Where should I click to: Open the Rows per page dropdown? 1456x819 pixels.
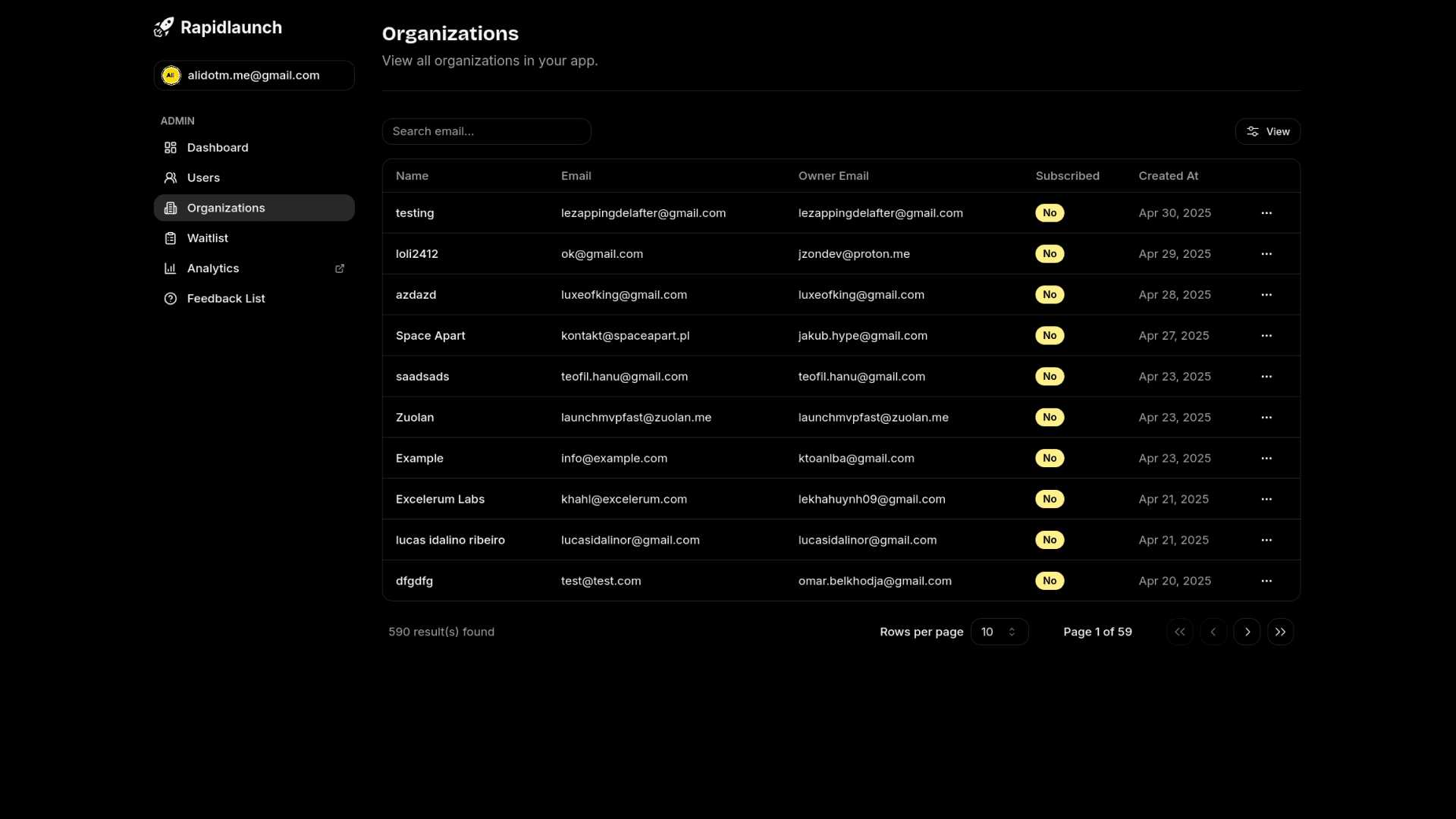pyautogui.click(x=999, y=632)
